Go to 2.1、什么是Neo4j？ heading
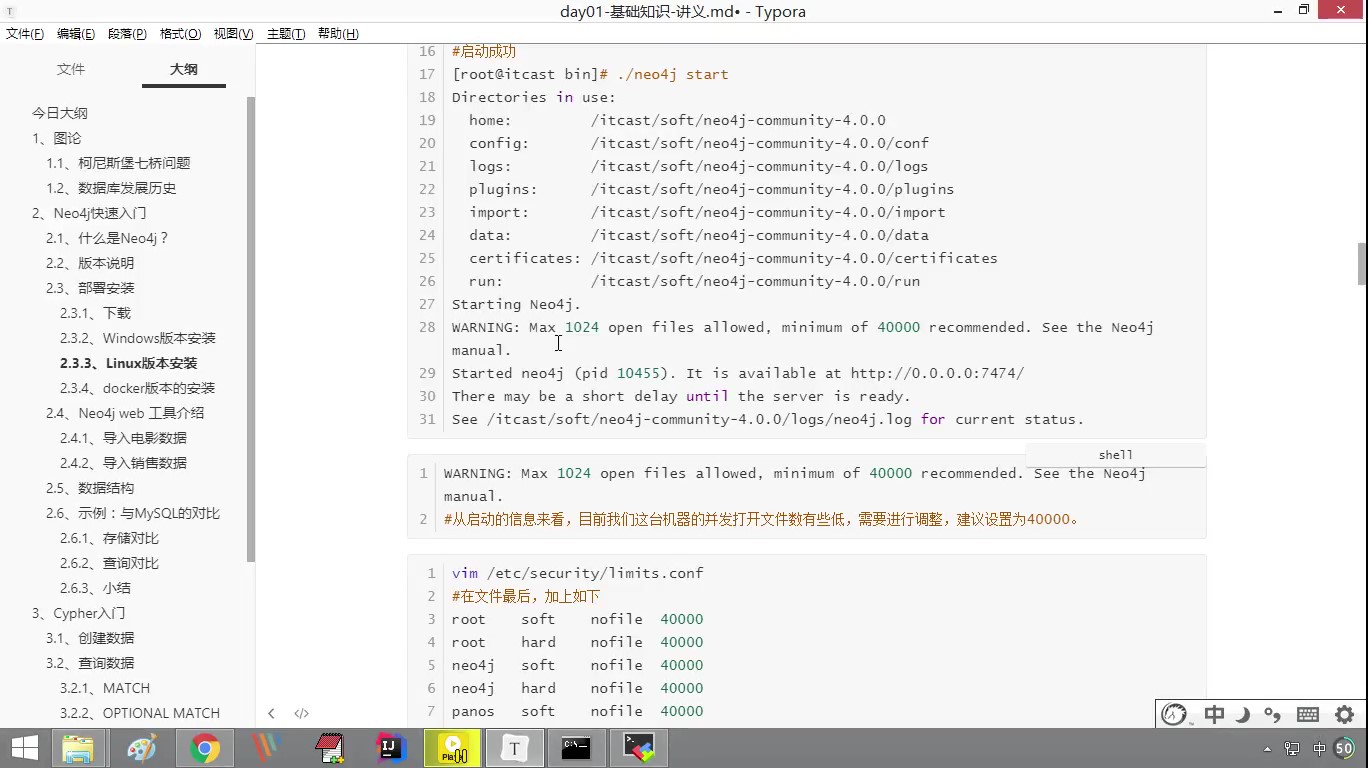 108,238
